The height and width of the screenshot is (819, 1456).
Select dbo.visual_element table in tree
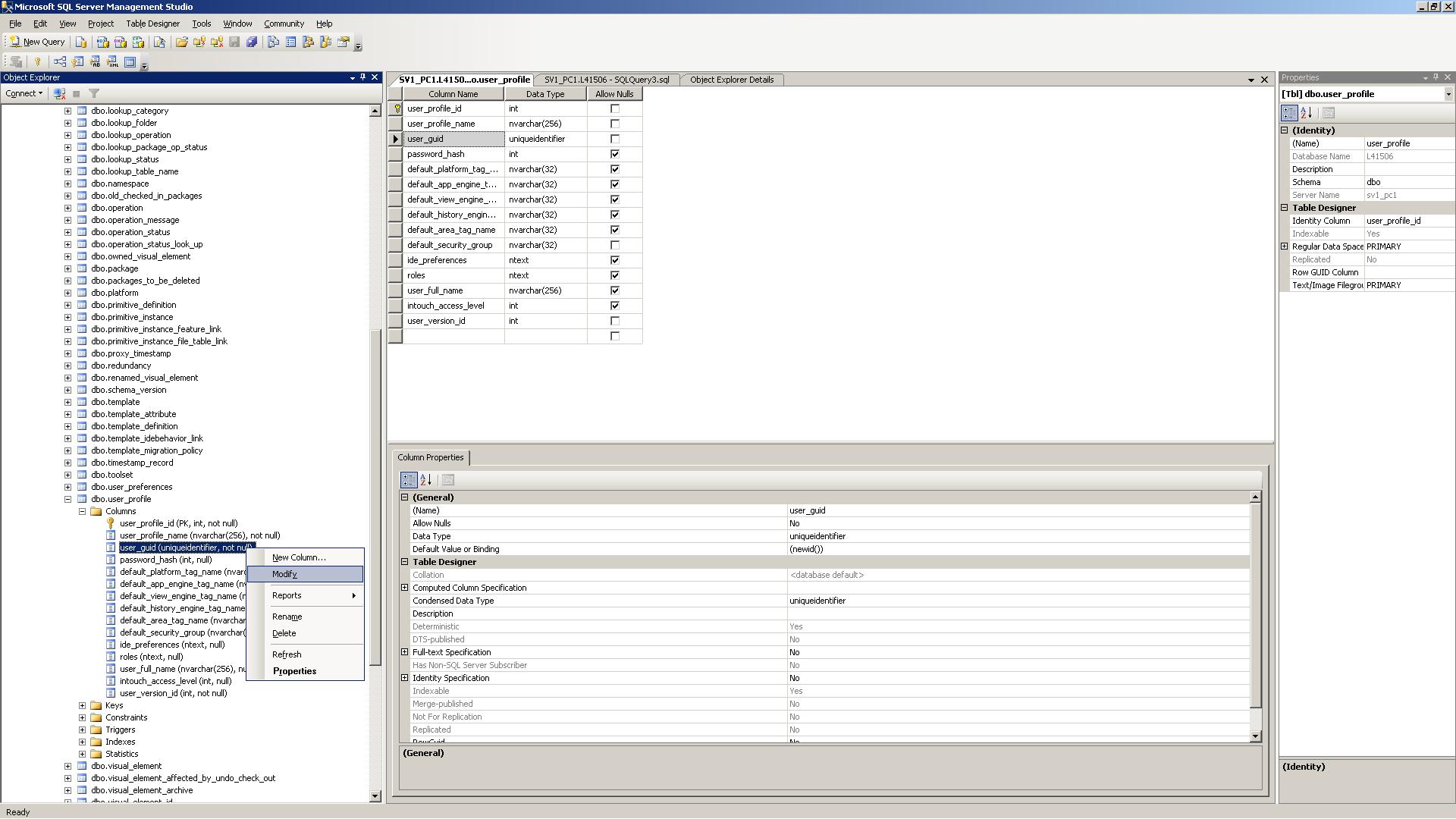point(126,766)
